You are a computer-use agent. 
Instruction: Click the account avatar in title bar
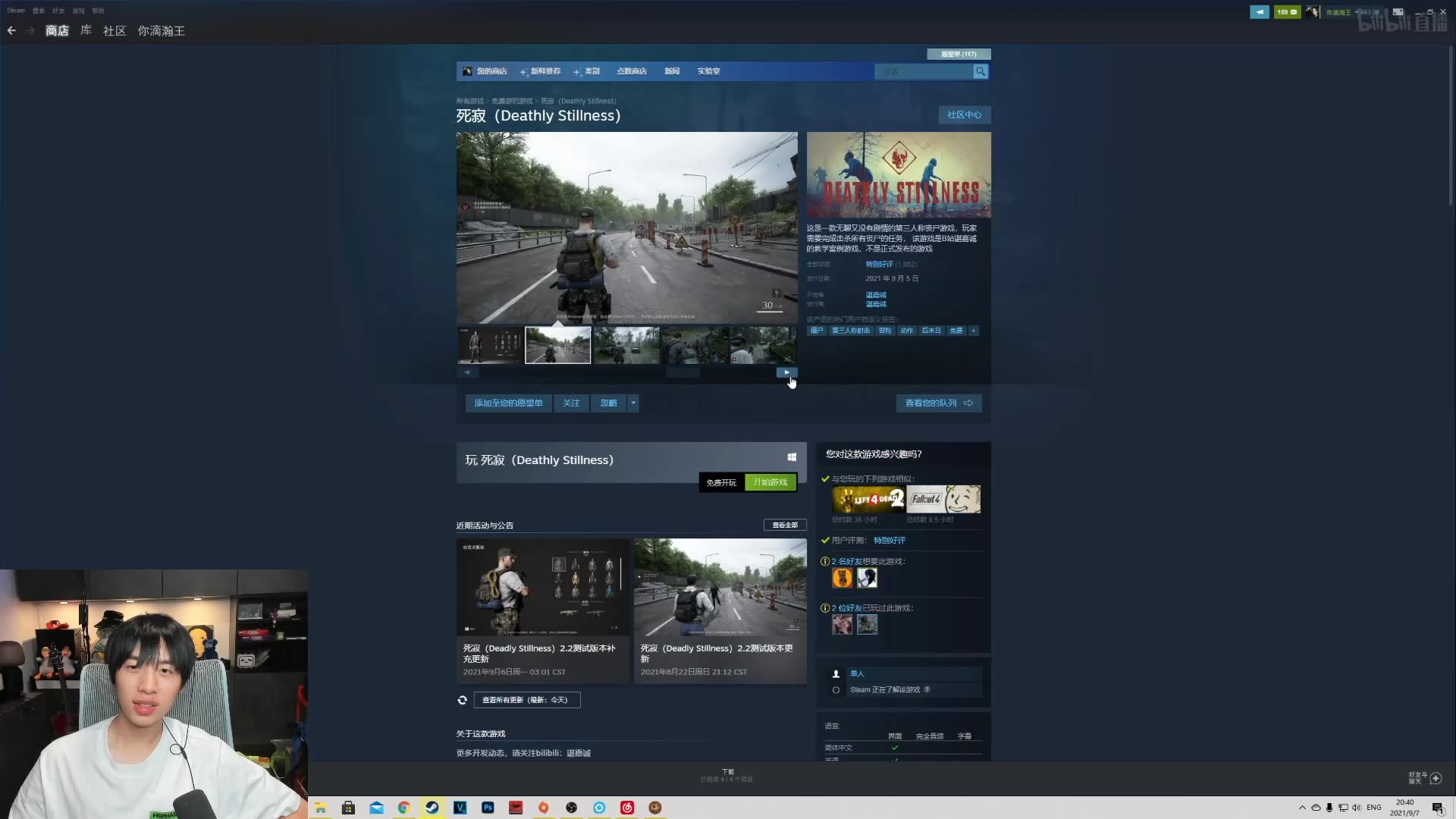[1313, 12]
